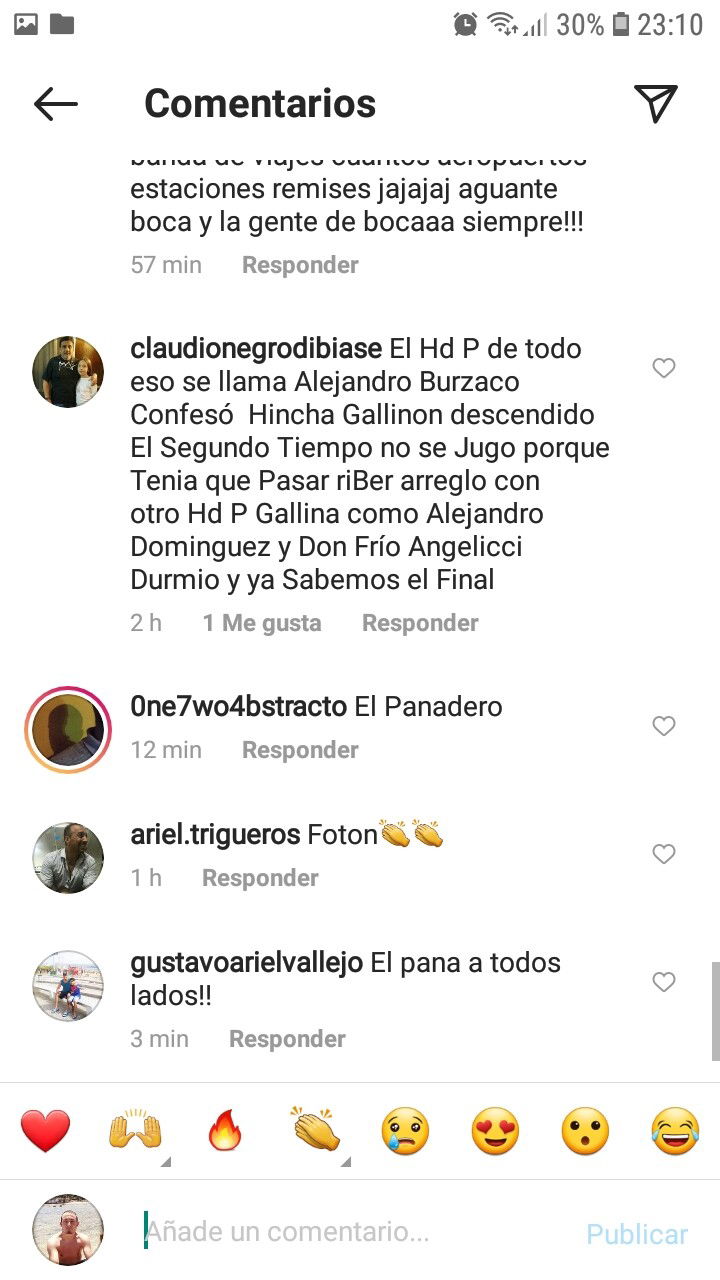The image size is (720, 1280).
Task: Tap the paper plane share icon
Action: (x=656, y=103)
